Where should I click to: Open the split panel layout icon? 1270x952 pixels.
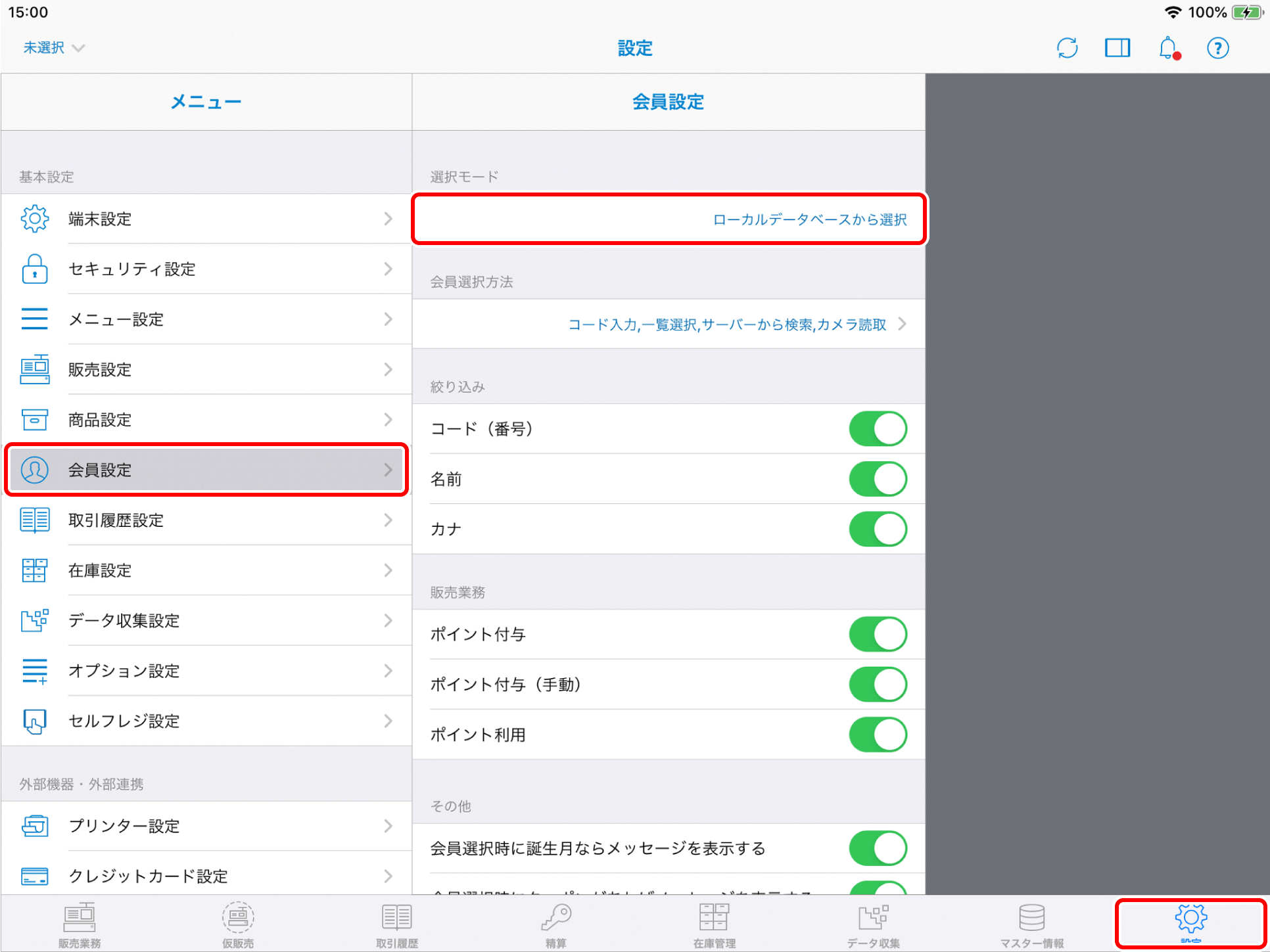point(1117,48)
